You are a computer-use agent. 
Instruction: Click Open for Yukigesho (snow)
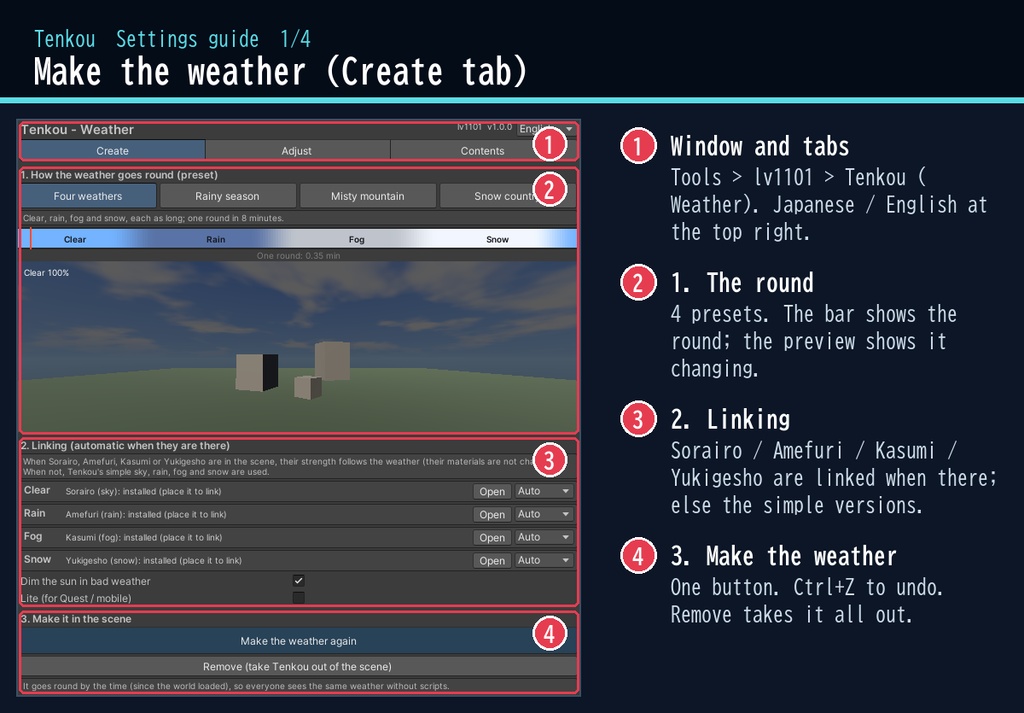pyautogui.click(x=492, y=560)
